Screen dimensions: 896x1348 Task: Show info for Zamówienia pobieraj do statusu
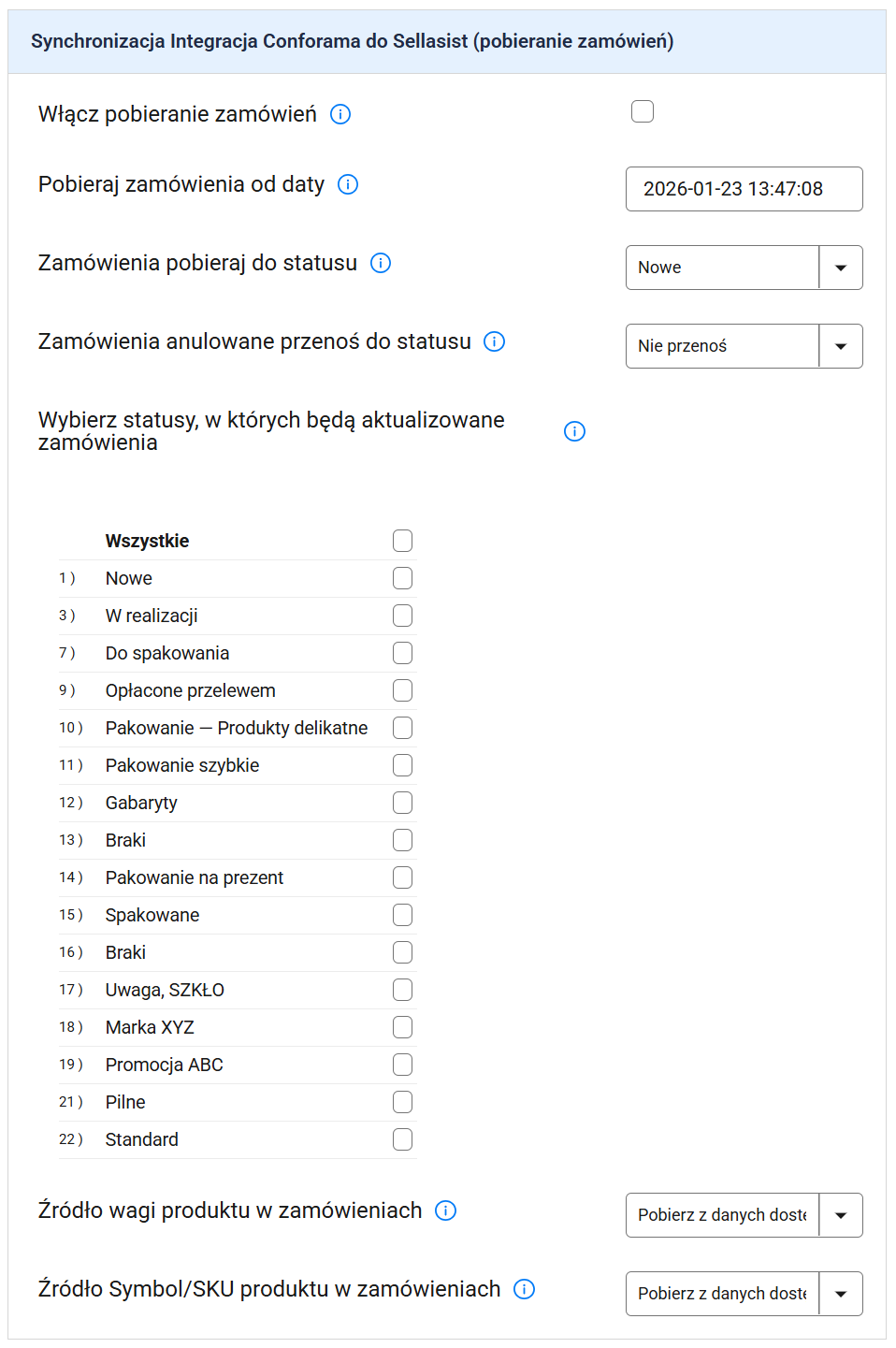click(381, 263)
